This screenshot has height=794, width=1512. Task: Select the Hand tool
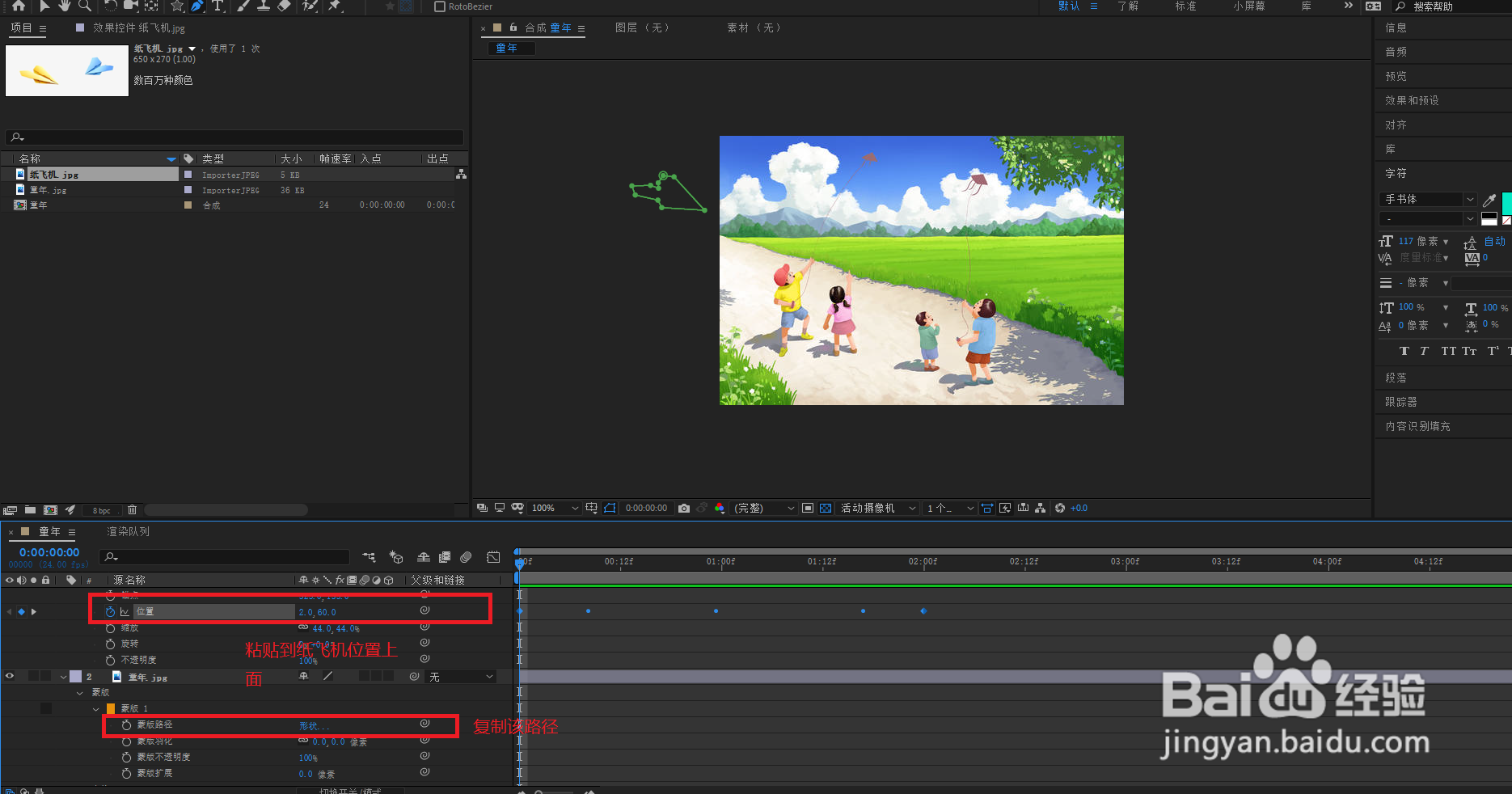coord(64,6)
